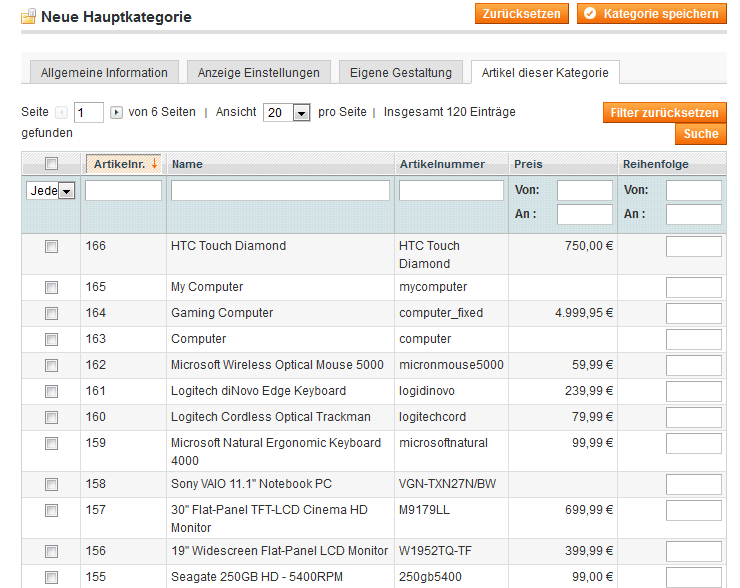Click Reihenfolge field for Sony VAIO row
The height and width of the screenshot is (588, 740).
point(694,484)
